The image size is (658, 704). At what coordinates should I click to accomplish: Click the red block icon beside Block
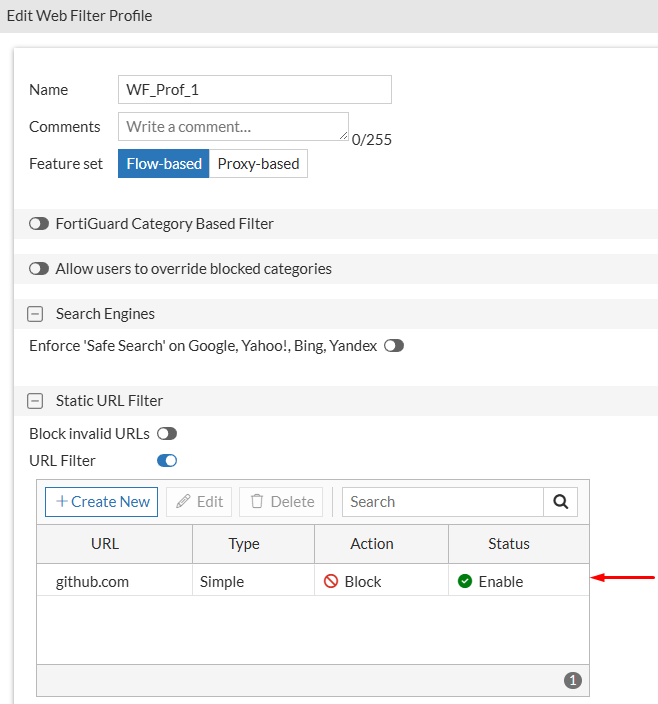(x=331, y=581)
